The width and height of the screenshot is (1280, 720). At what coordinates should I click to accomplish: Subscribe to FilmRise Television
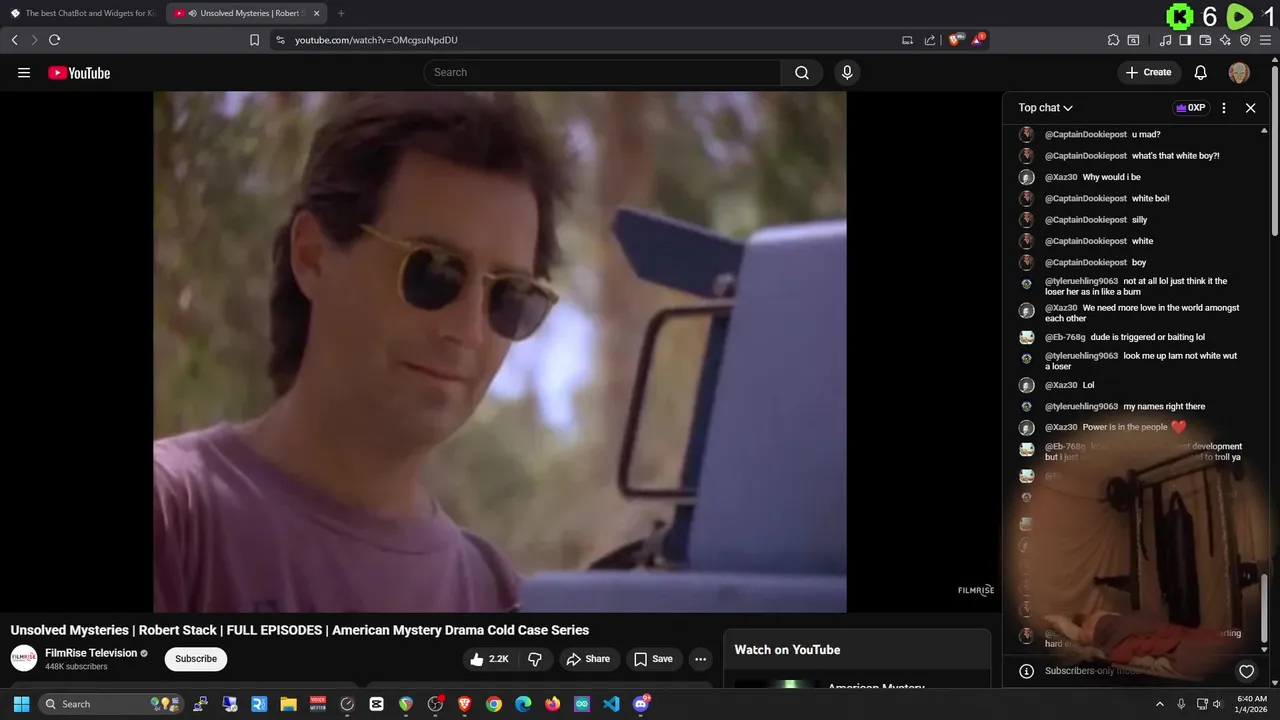click(196, 659)
